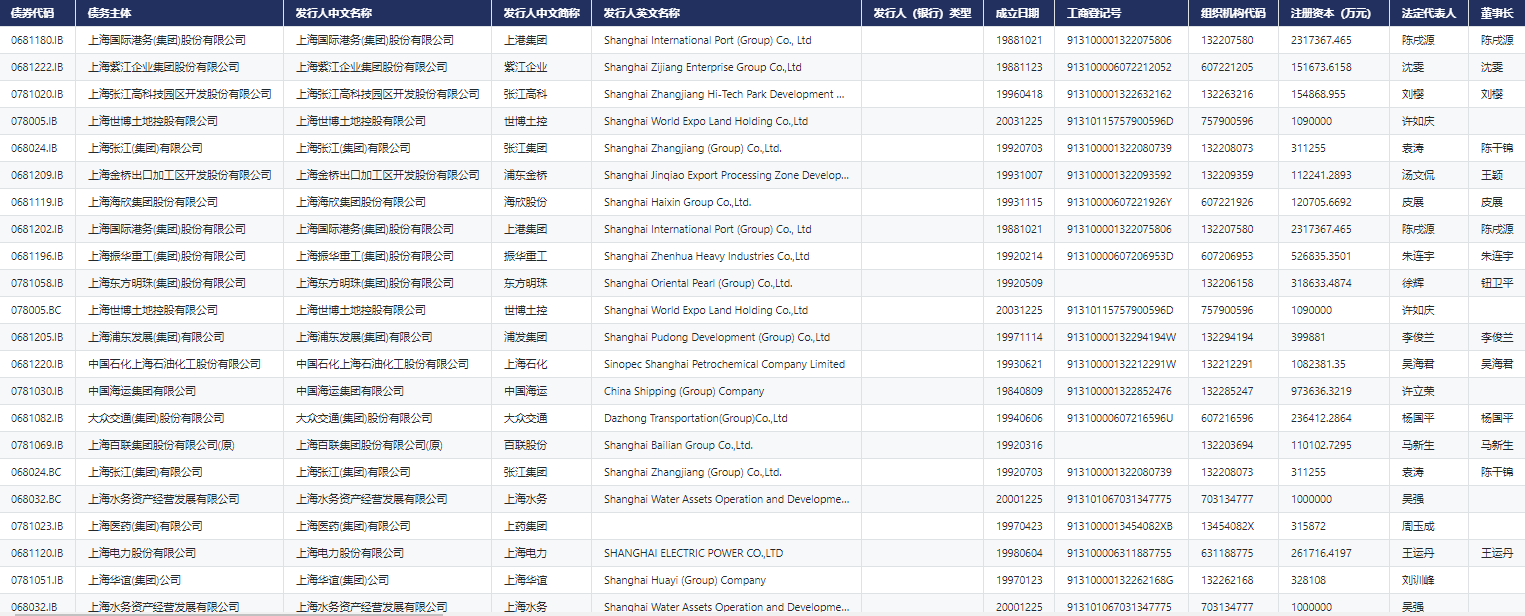Click the 债务主体 column header
The height and width of the screenshot is (616, 1525).
pos(181,13)
